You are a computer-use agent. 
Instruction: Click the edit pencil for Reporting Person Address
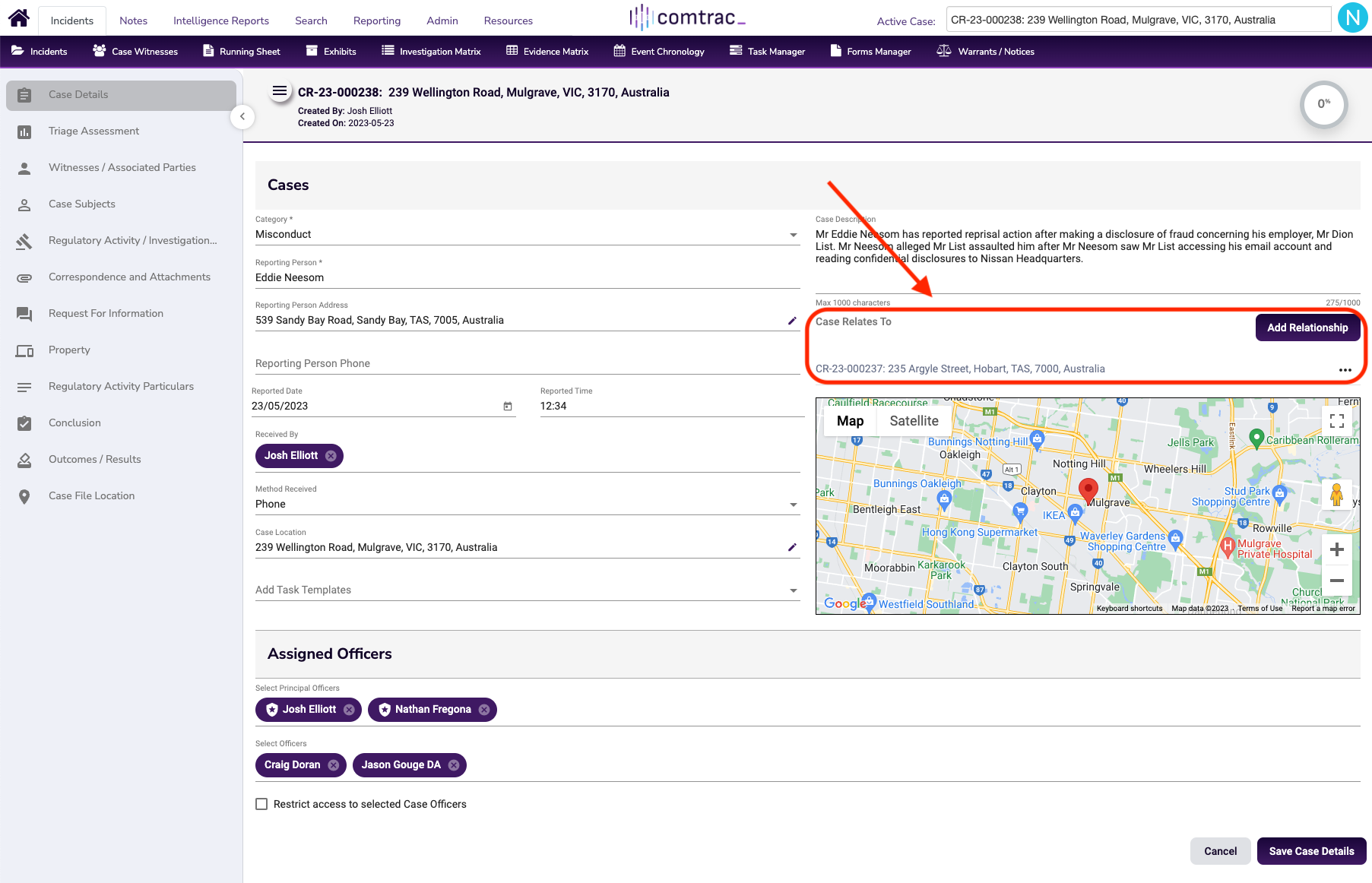coord(792,321)
